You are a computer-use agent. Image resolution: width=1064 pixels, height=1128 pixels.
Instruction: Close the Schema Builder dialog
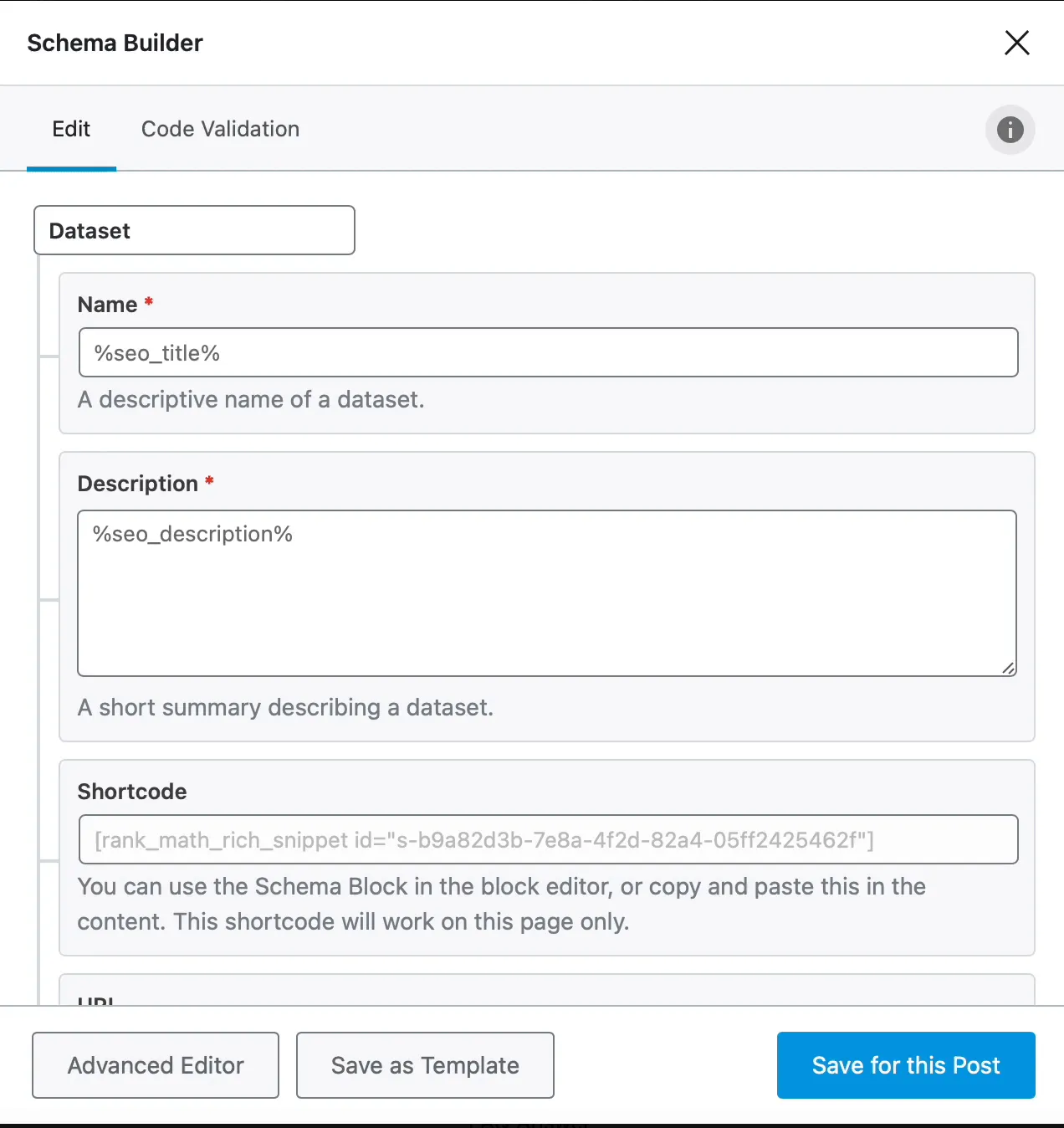[x=1016, y=43]
